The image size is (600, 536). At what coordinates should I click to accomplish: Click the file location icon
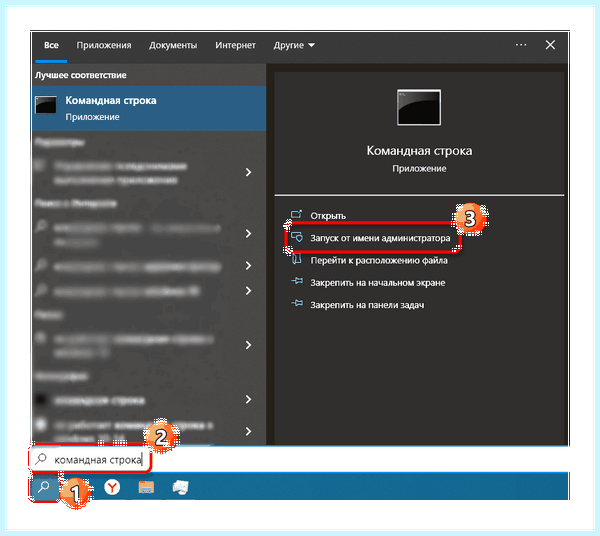coord(297,259)
